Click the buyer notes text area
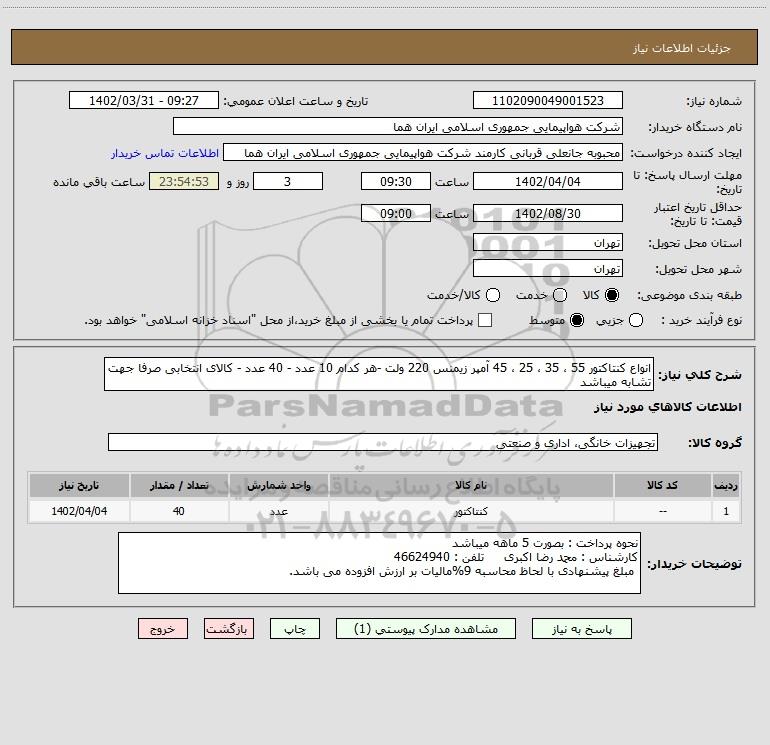Screen dimensions: 770x745 379,563
